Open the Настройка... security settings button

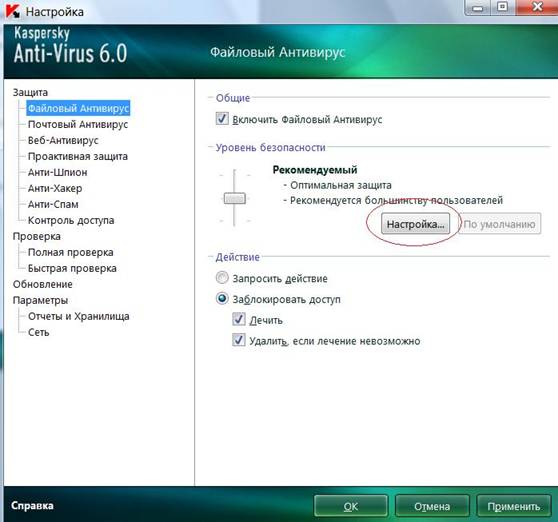point(415,224)
